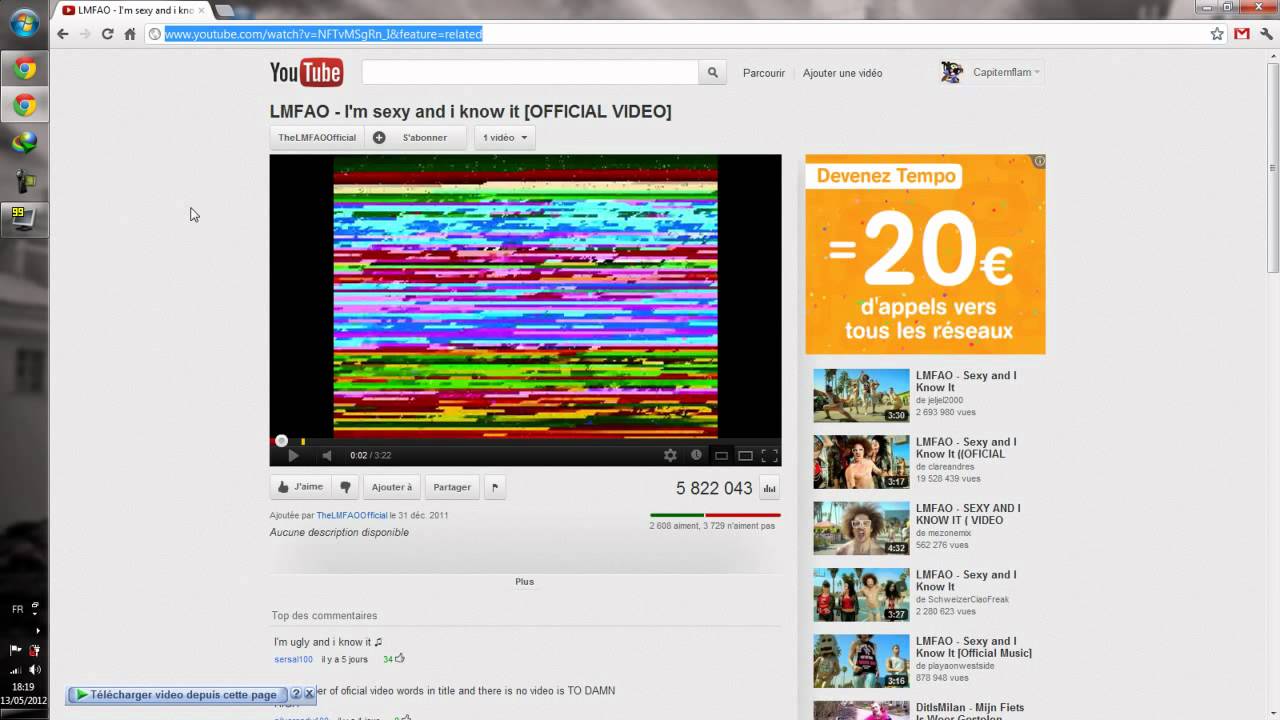
Task: Expand description with Plus
Action: (524, 581)
